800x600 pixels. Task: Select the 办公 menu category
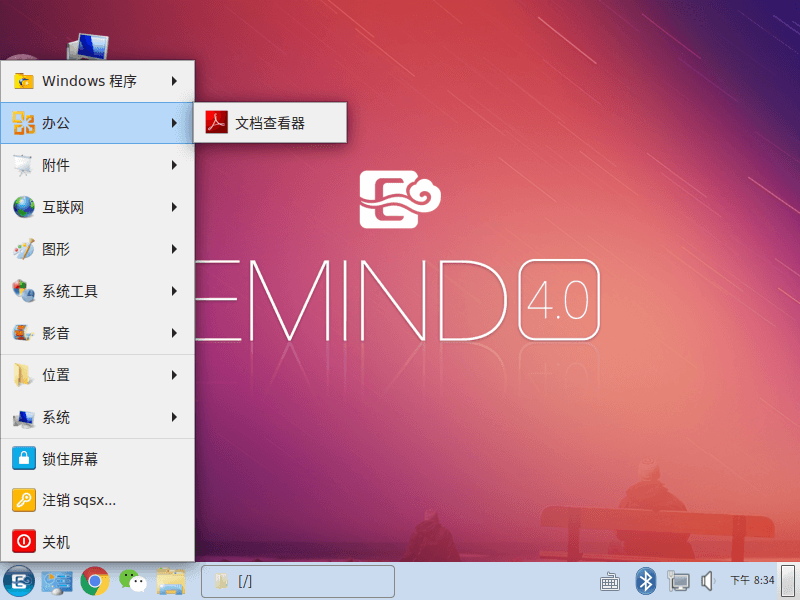[97, 123]
